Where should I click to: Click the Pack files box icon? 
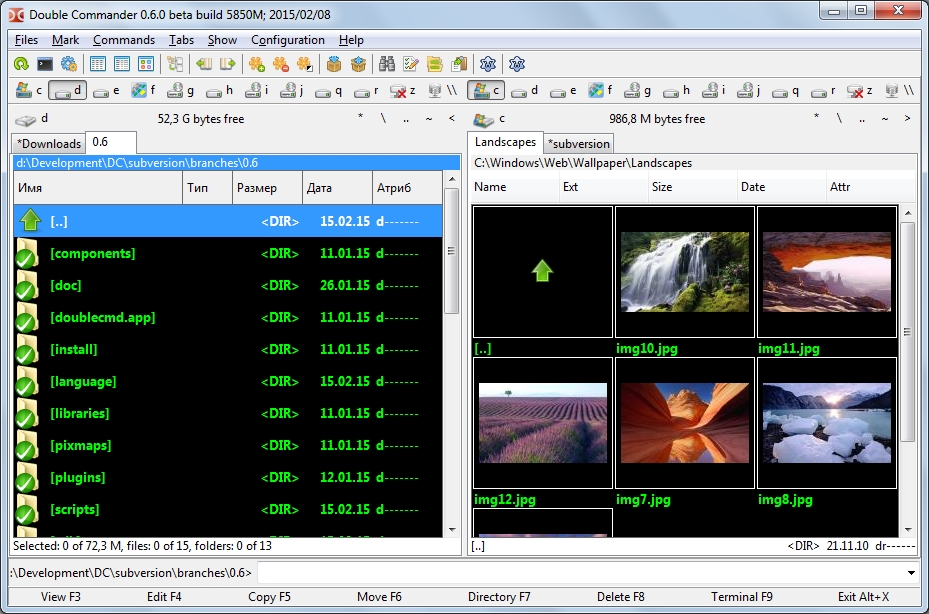[334, 64]
